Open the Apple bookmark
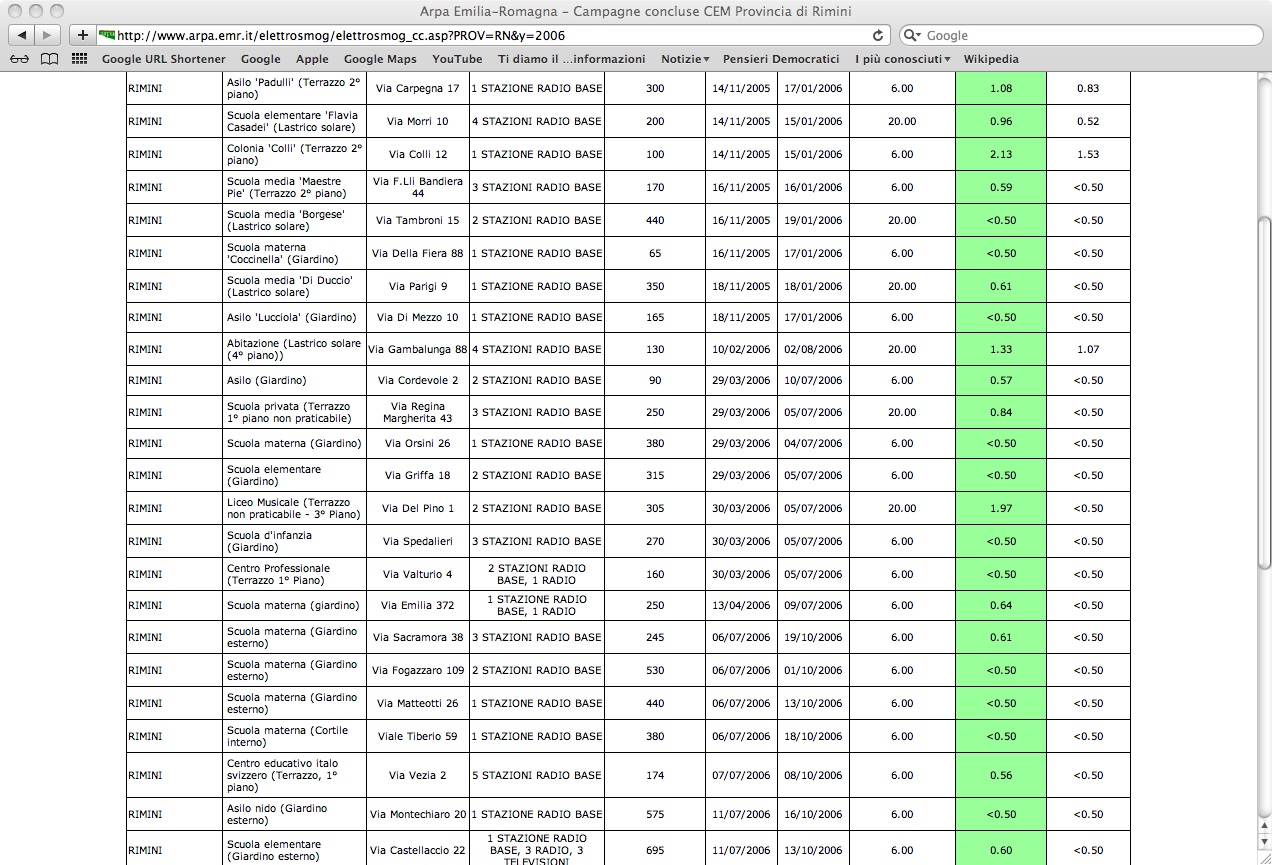The height and width of the screenshot is (865, 1272). [312, 59]
